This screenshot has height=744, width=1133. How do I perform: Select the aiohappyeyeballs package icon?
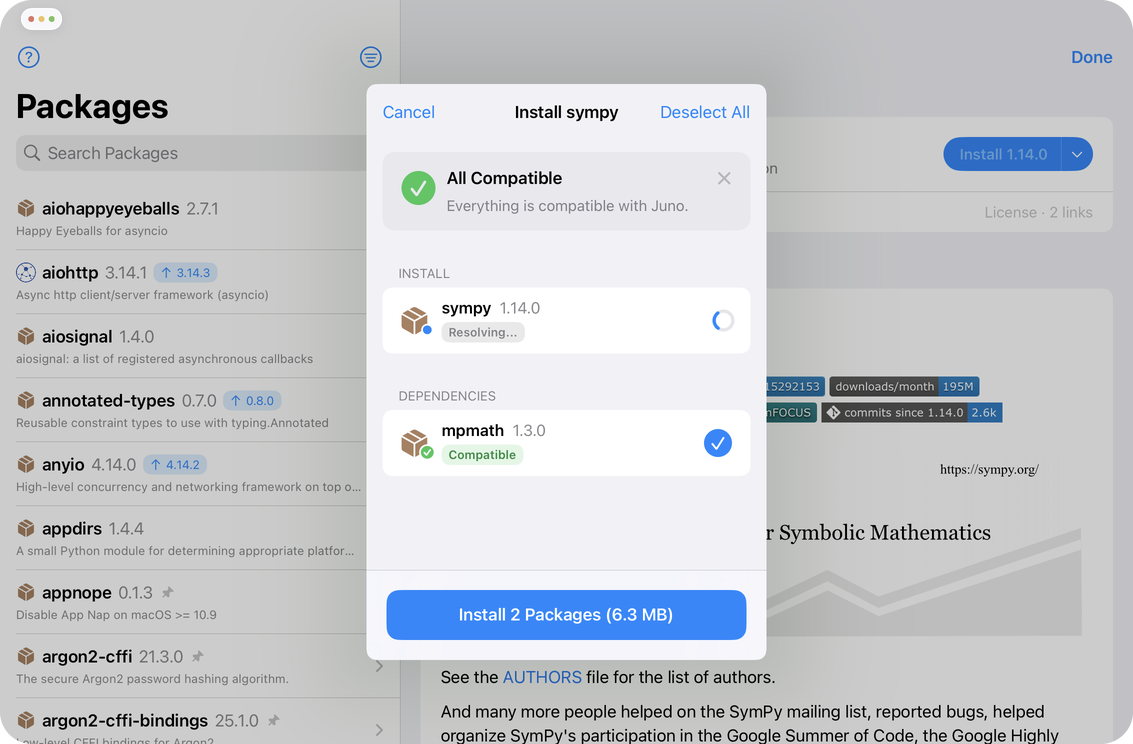[26, 208]
